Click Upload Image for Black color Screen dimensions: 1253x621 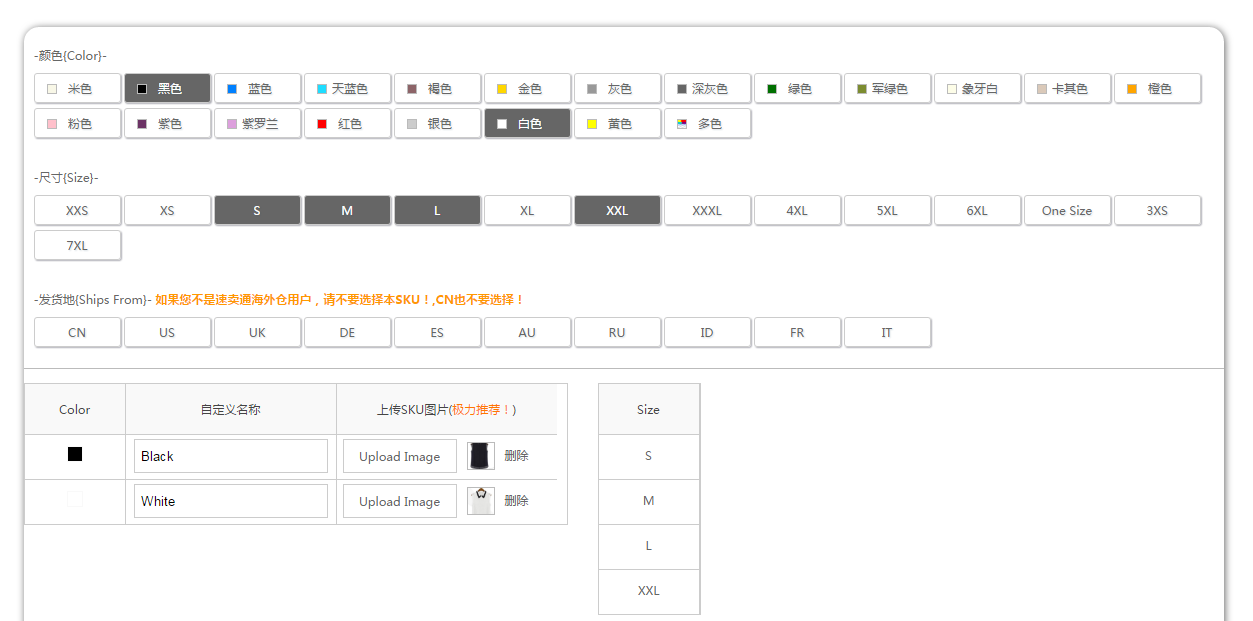point(399,457)
